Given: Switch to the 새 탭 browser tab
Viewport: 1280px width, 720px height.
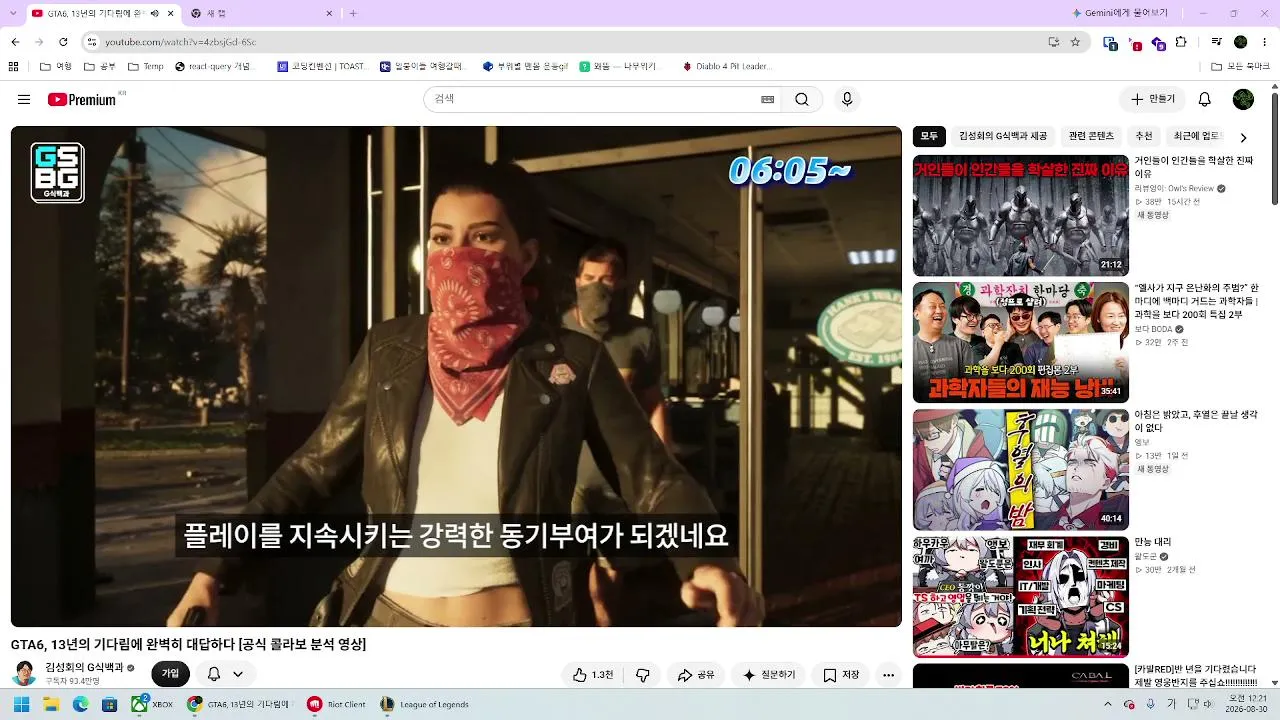Looking at the screenshot, I should 261,13.
